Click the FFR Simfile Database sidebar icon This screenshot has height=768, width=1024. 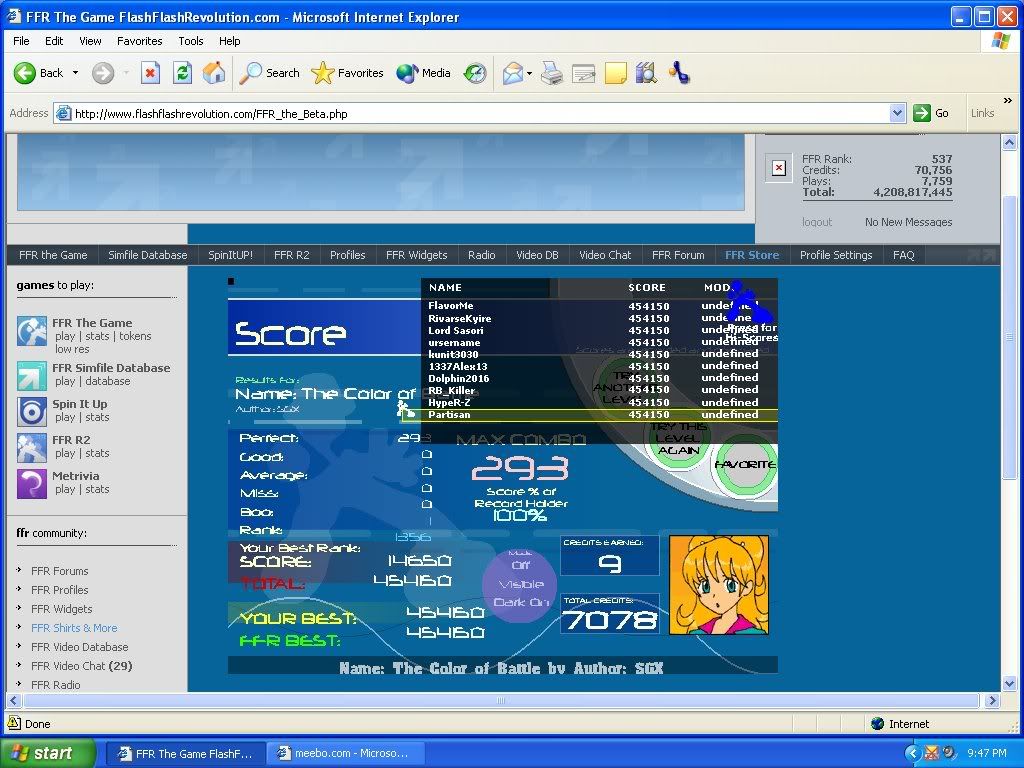coord(32,375)
